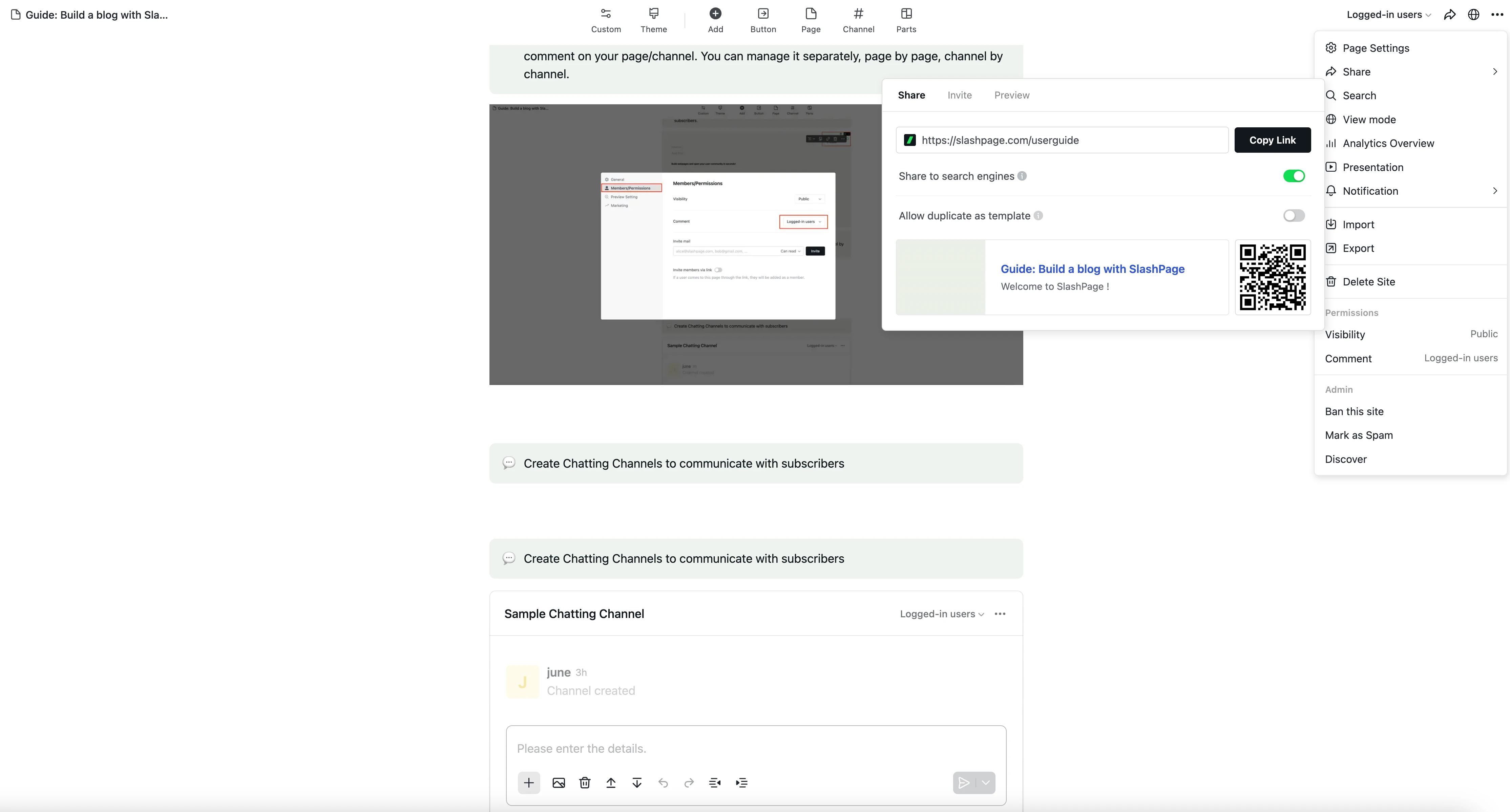Image resolution: width=1510 pixels, height=812 pixels.
Task: Click Sample Chatting Channel title
Action: click(x=574, y=614)
